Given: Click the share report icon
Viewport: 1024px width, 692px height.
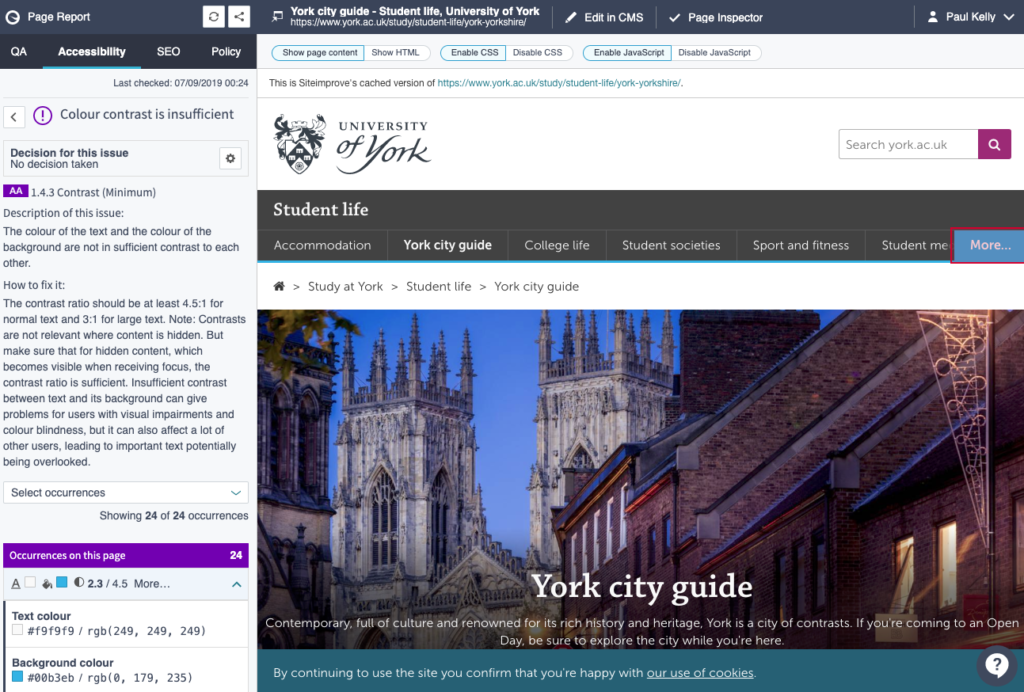Looking at the screenshot, I should [x=239, y=17].
